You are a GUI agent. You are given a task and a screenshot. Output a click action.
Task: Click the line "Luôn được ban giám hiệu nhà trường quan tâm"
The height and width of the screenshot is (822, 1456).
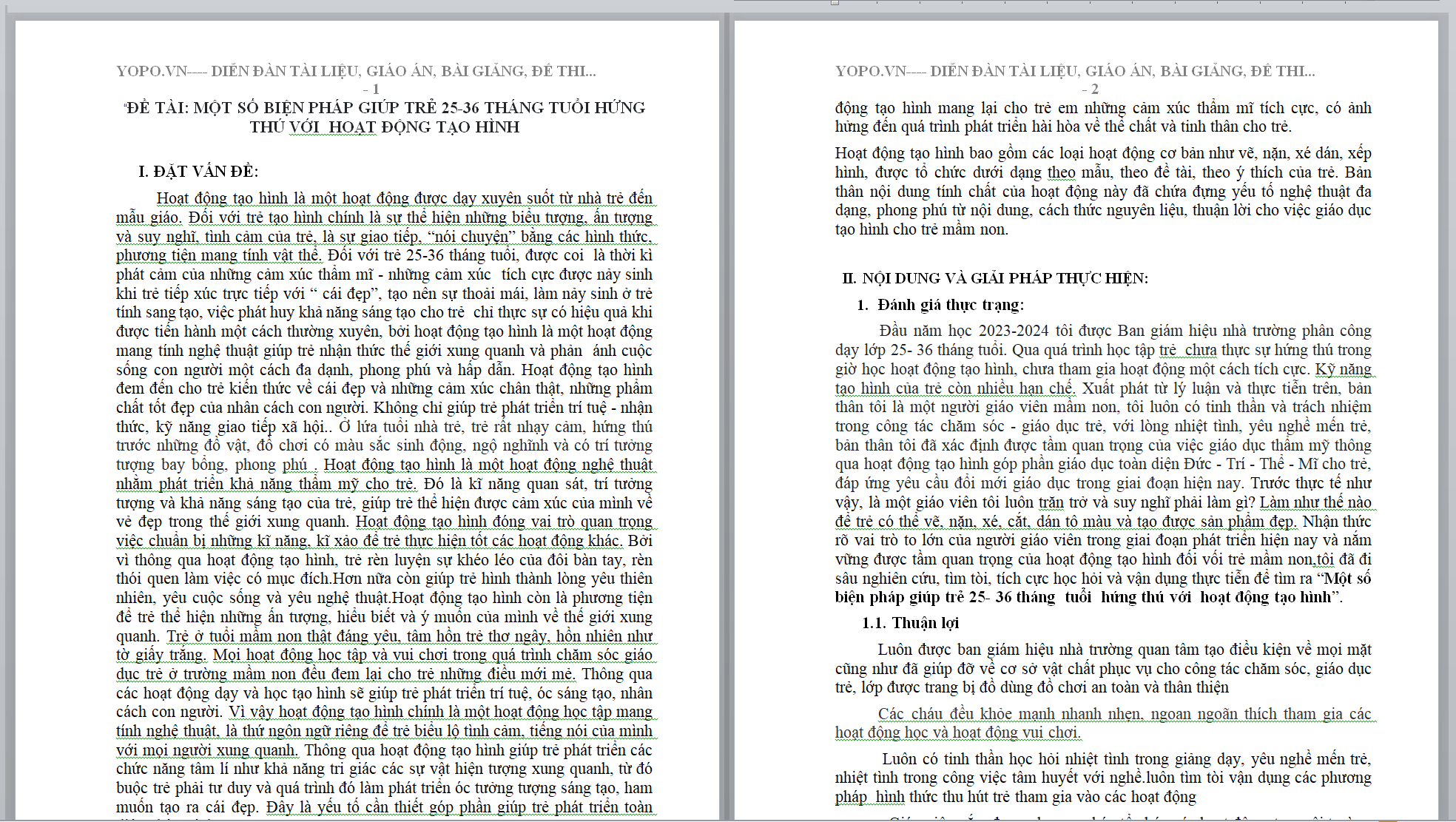1125,650
